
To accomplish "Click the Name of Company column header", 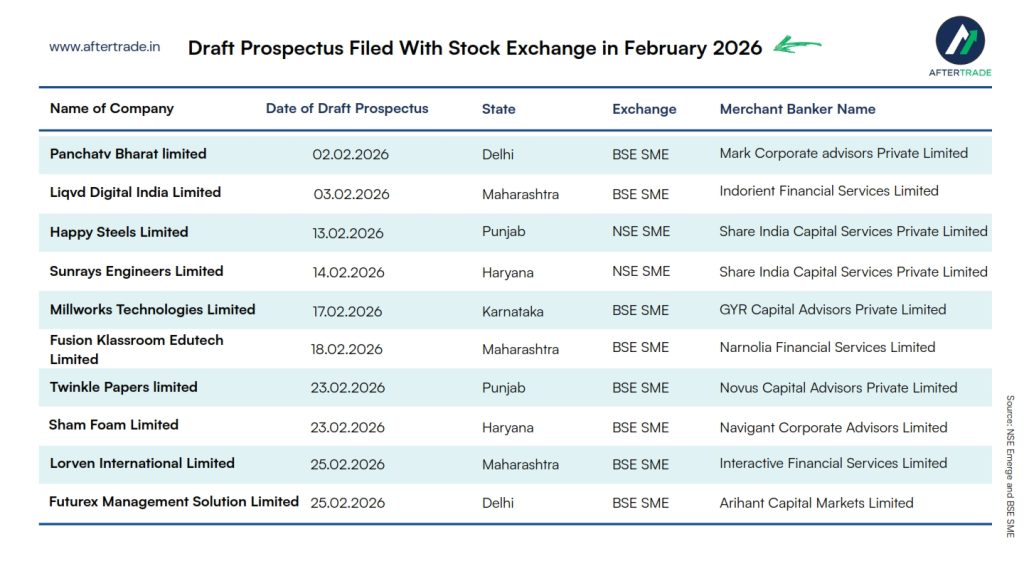I will point(112,109).
